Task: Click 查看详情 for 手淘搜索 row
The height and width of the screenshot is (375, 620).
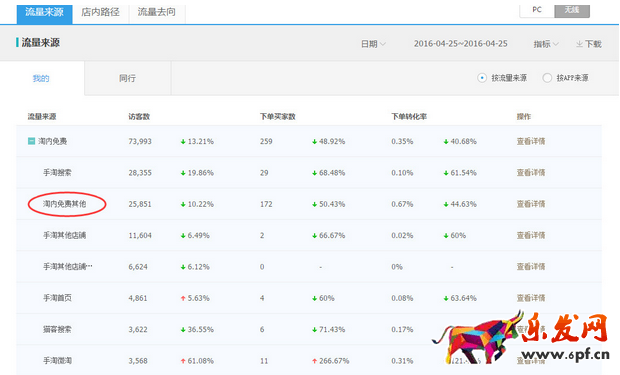Action: [x=531, y=172]
